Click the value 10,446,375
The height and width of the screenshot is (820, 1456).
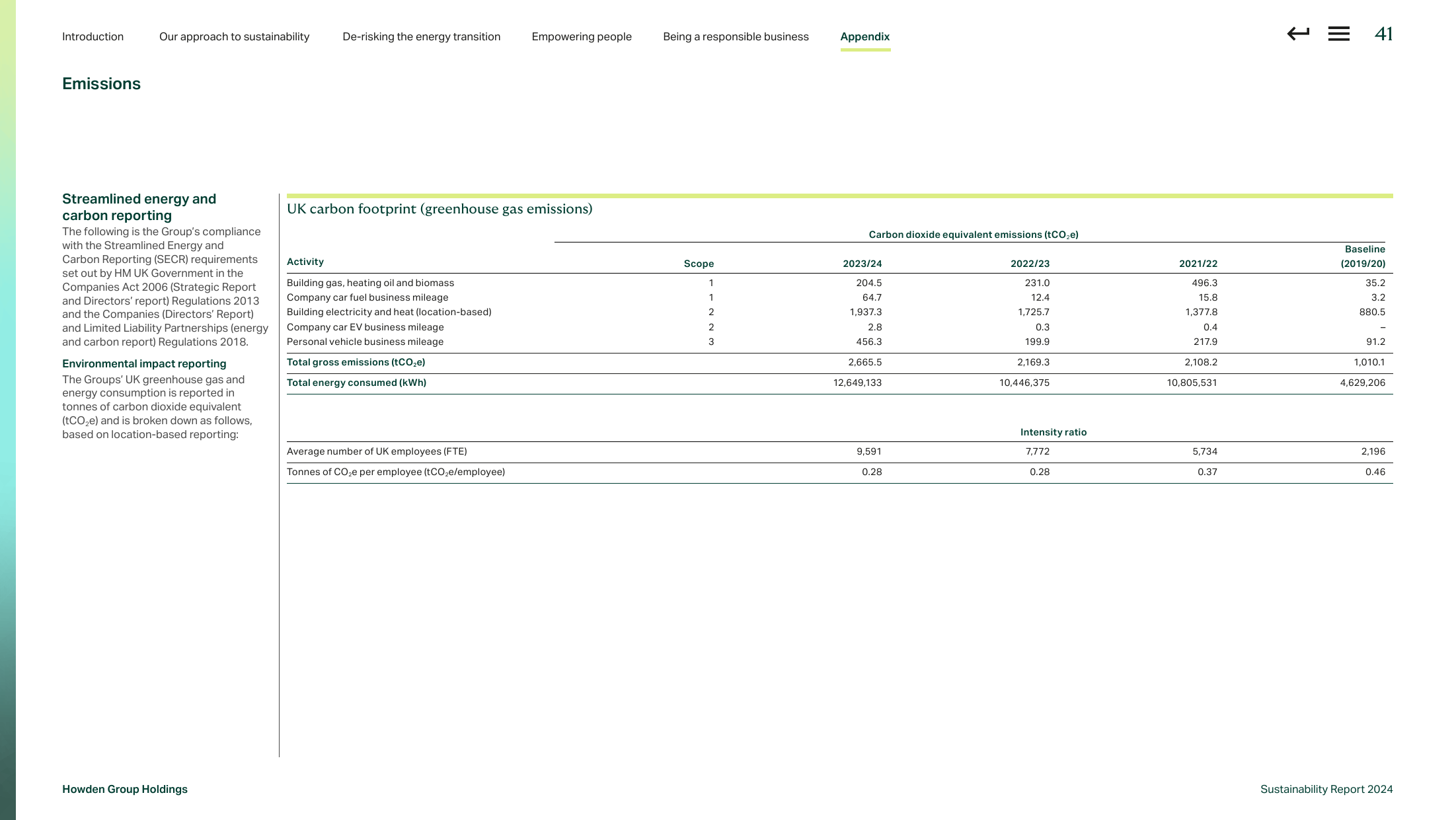(x=1024, y=383)
